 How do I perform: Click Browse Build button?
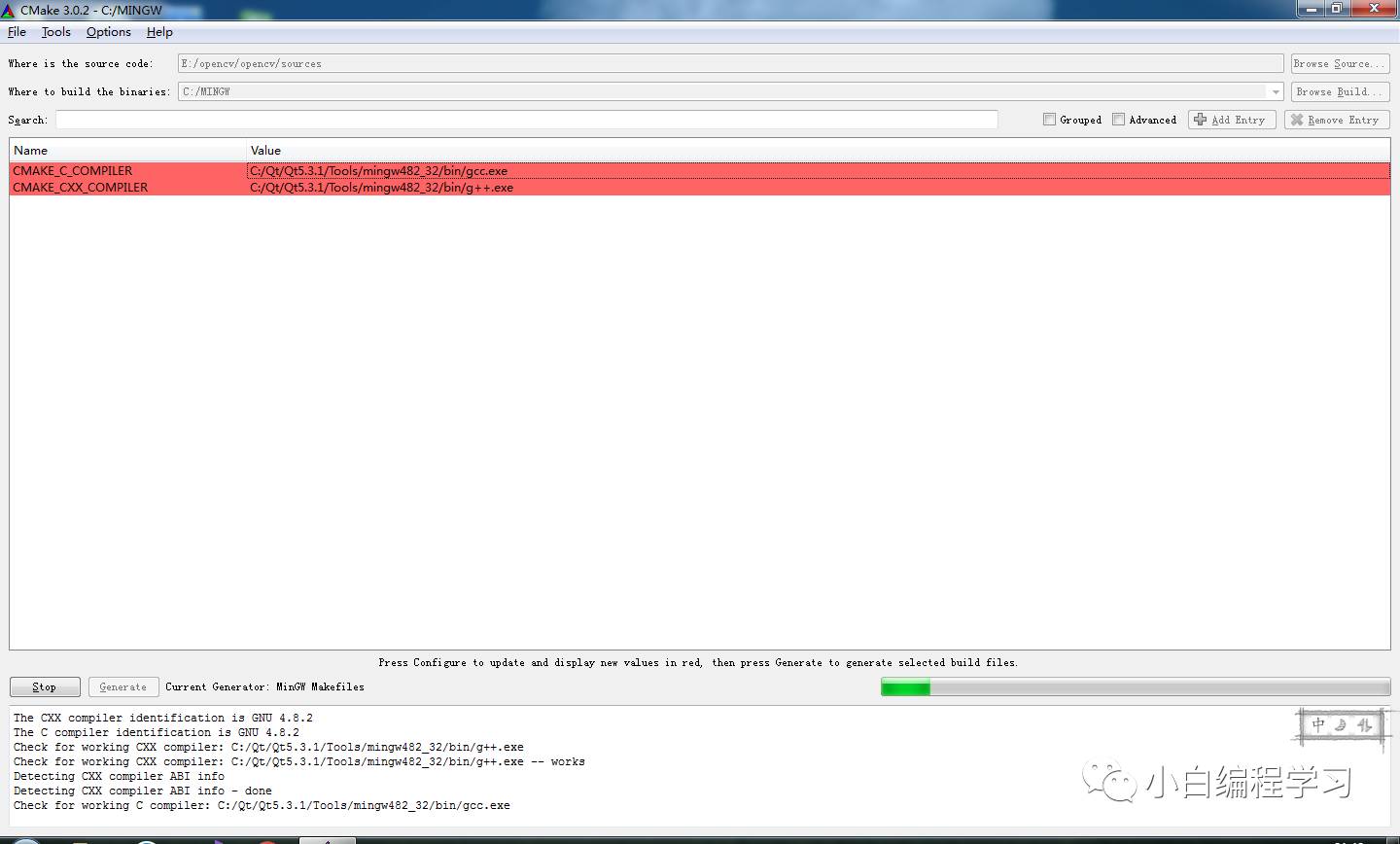pyautogui.click(x=1340, y=91)
